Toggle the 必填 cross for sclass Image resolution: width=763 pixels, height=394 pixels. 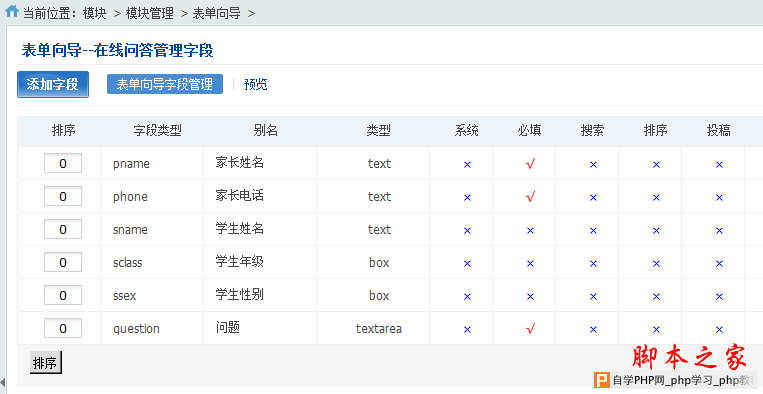pyautogui.click(x=530, y=264)
